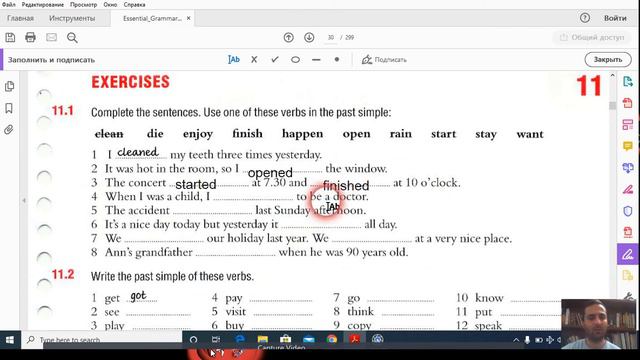Select the cross mark X tool
The width and height of the screenshot is (640, 360).
tap(254, 60)
